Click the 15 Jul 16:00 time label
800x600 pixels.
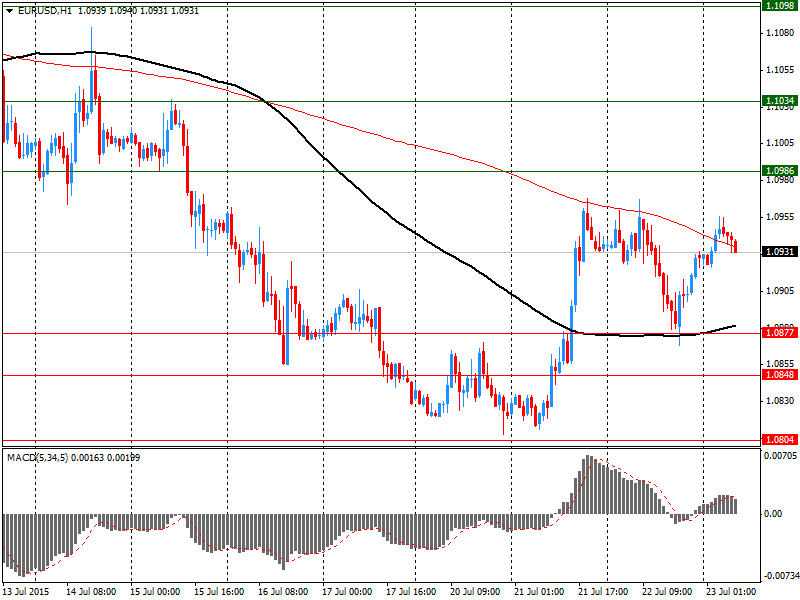click(x=219, y=591)
